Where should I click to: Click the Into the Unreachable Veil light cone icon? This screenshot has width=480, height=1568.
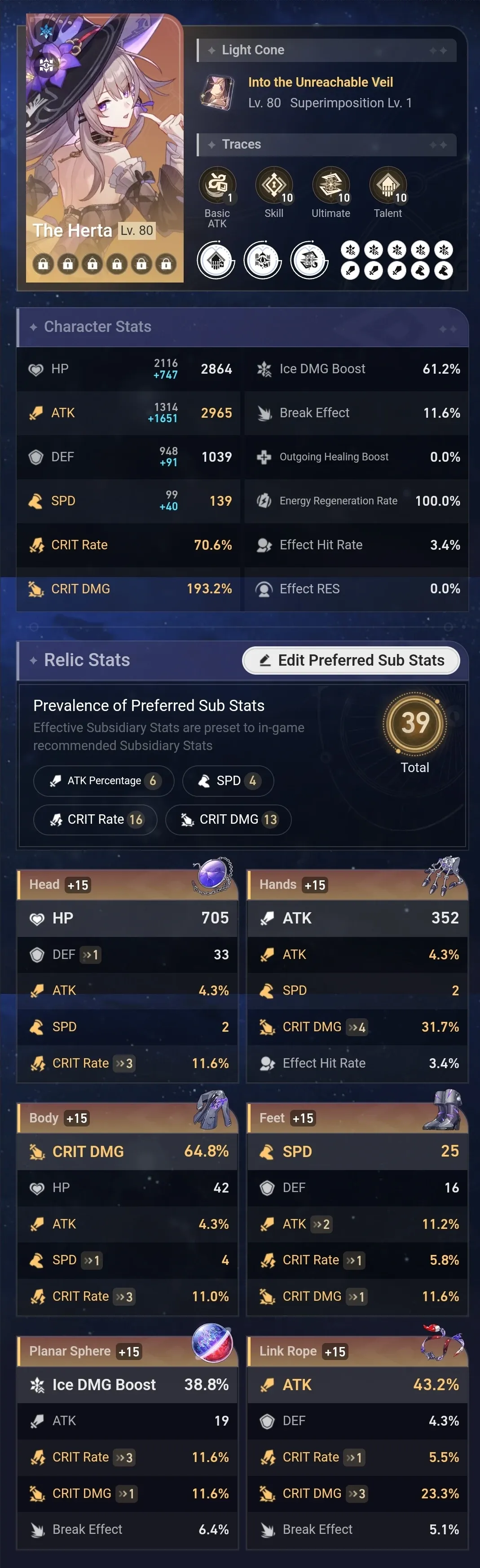(x=217, y=92)
